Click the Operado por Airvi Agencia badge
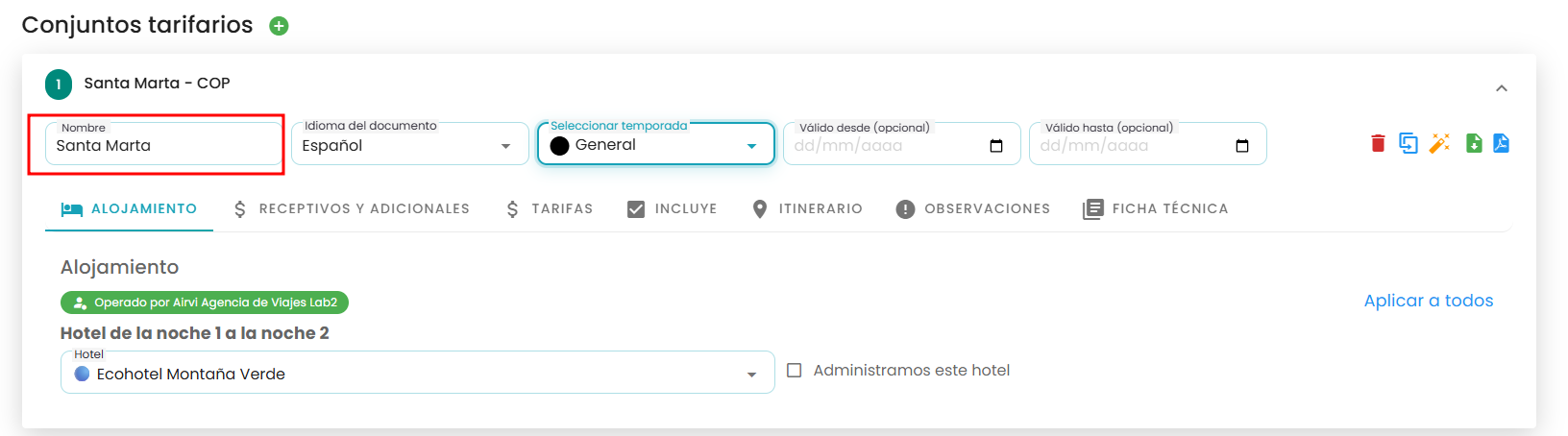The width and height of the screenshot is (1568, 436). (205, 303)
